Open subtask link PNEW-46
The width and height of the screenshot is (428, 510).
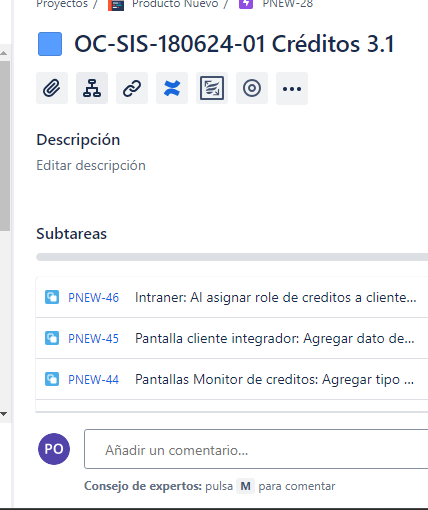(93, 297)
